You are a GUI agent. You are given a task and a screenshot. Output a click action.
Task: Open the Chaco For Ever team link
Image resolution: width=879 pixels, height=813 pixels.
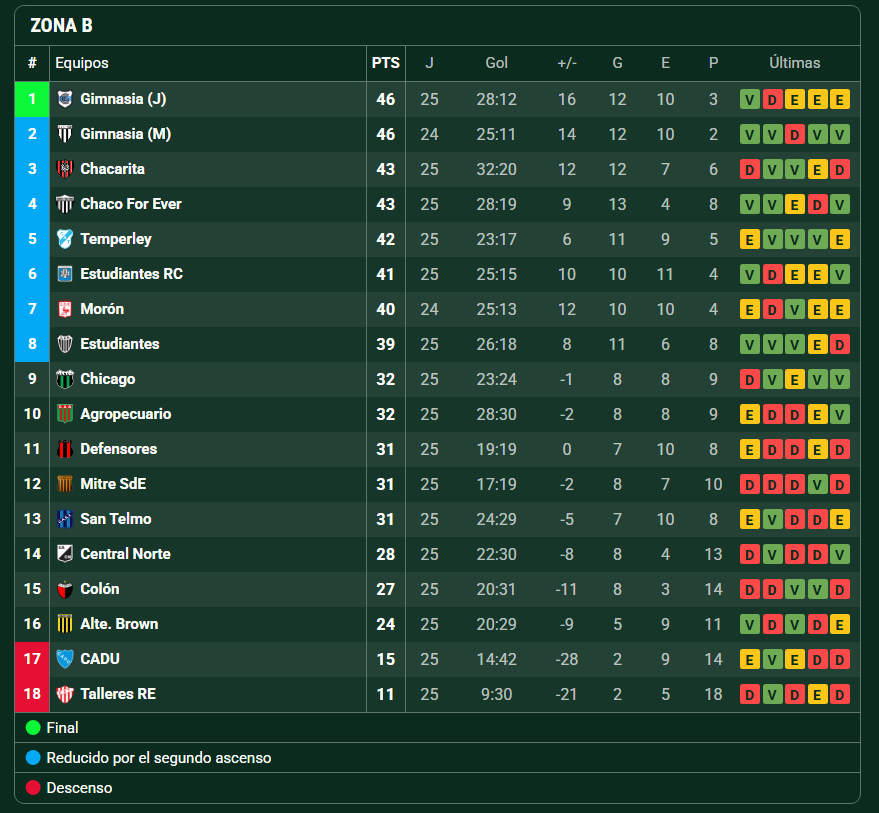coord(131,204)
